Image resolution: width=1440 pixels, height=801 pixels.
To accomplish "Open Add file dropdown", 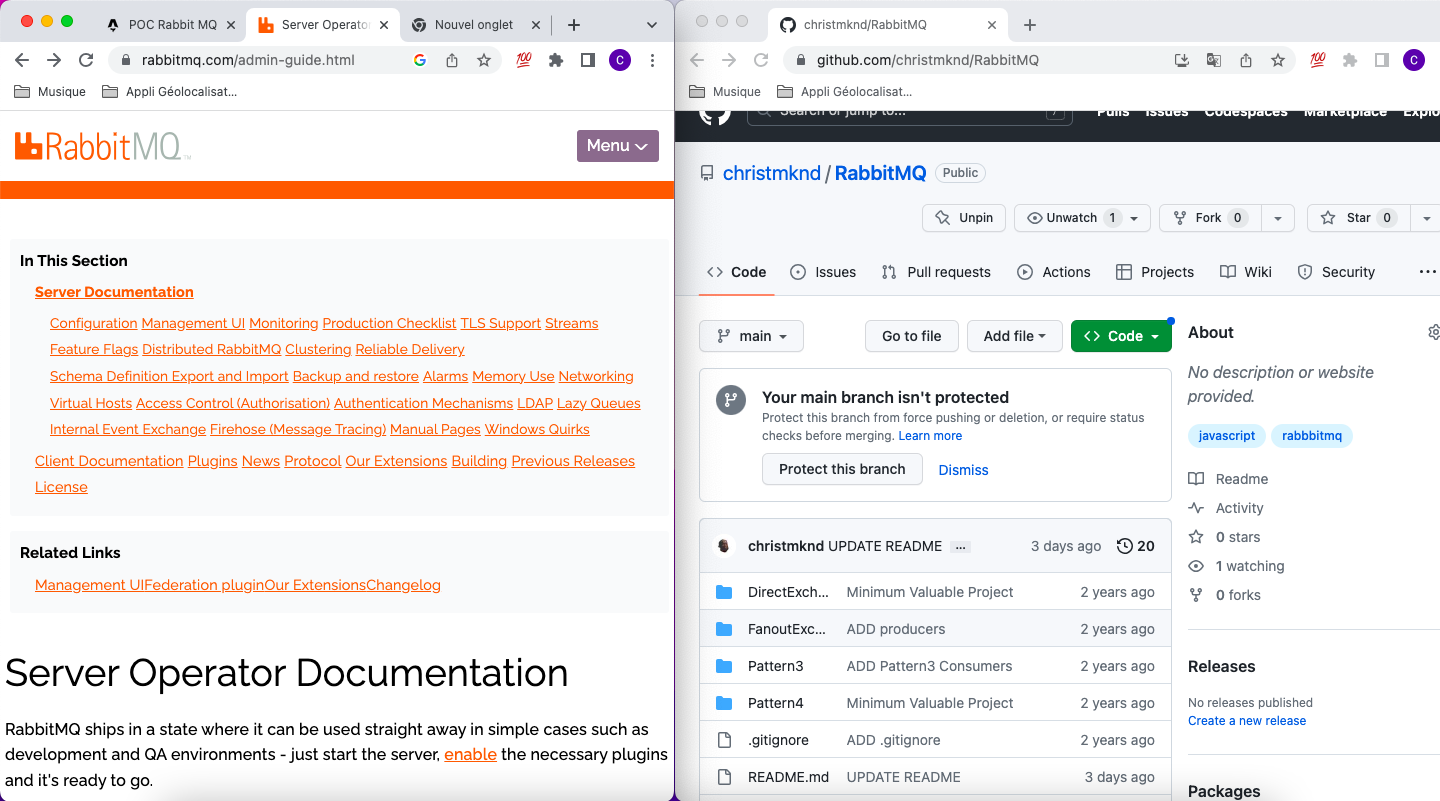I will (x=1014, y=336).
